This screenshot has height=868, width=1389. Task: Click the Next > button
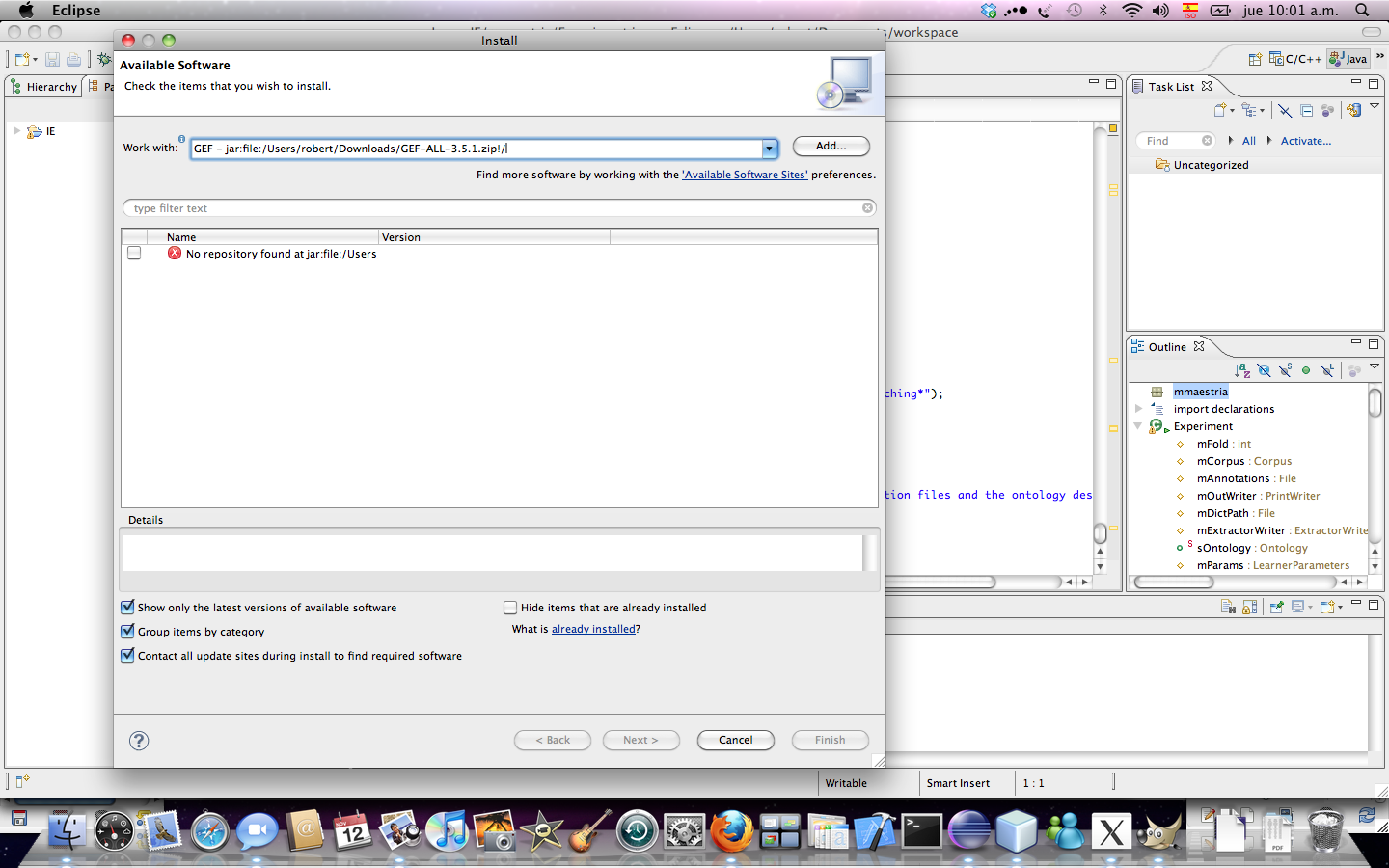tap(640, 740)
